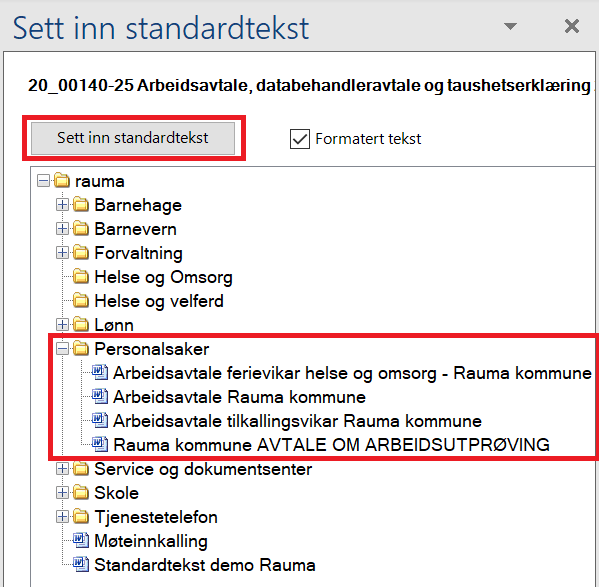
Task: Click the rauma root folder icon
Action: pos(62,181)
